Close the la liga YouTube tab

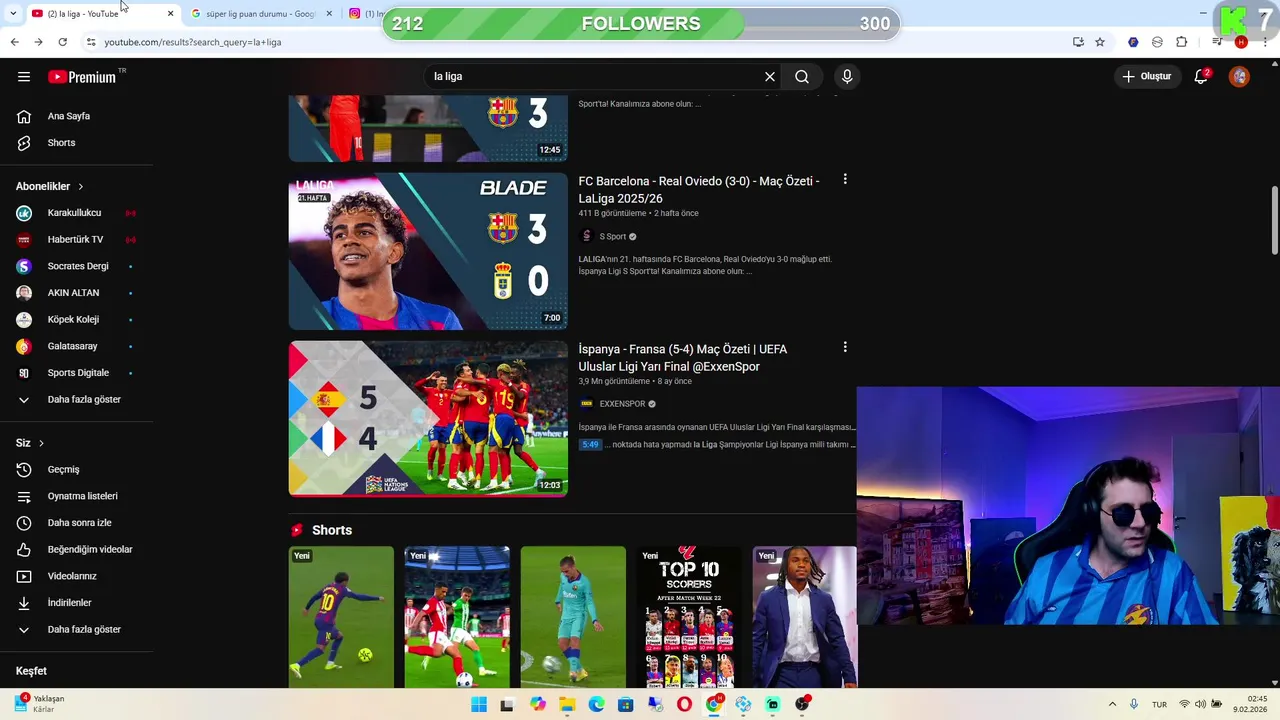pos(170,13)
